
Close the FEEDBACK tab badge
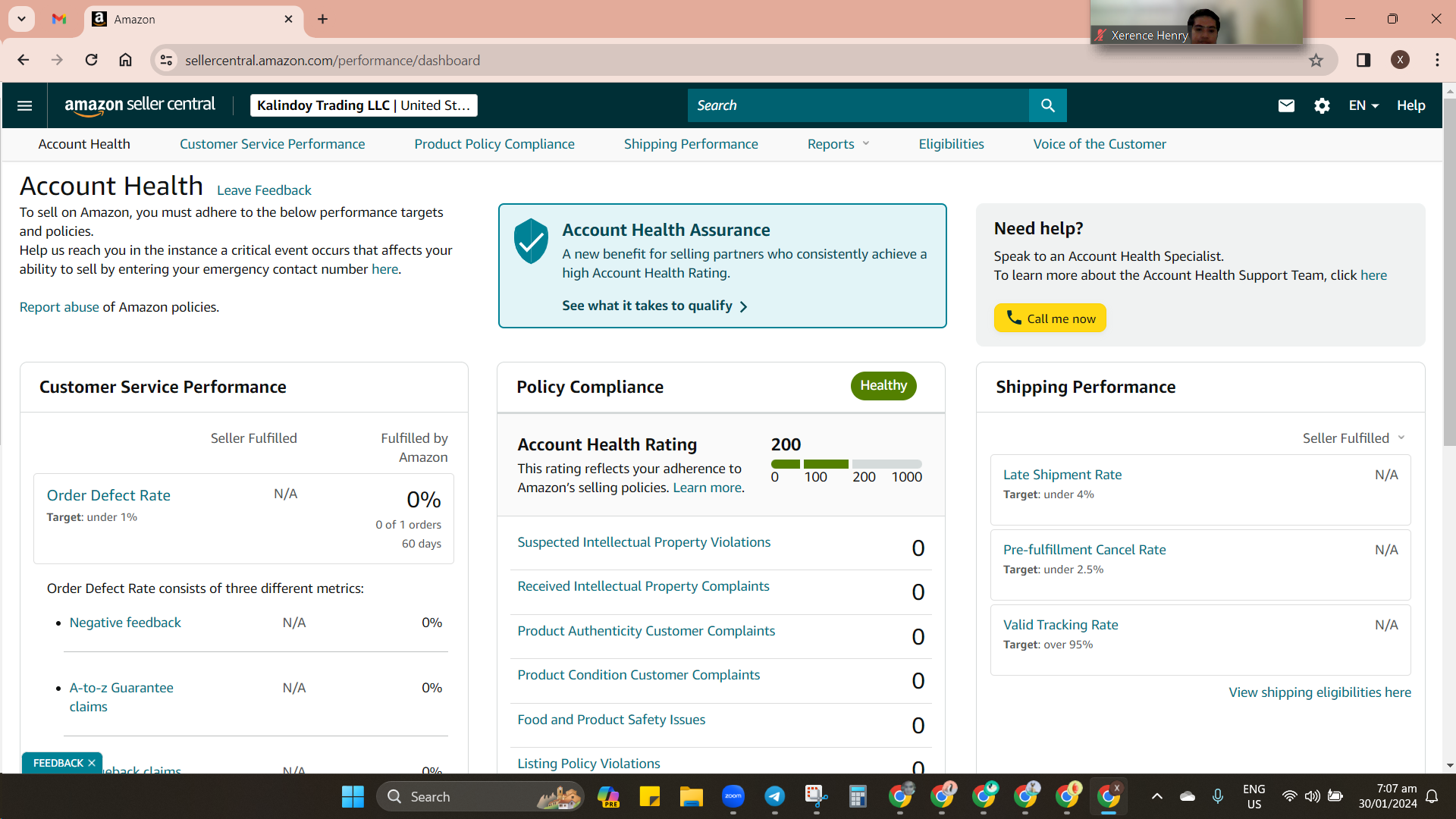(92, 763)
